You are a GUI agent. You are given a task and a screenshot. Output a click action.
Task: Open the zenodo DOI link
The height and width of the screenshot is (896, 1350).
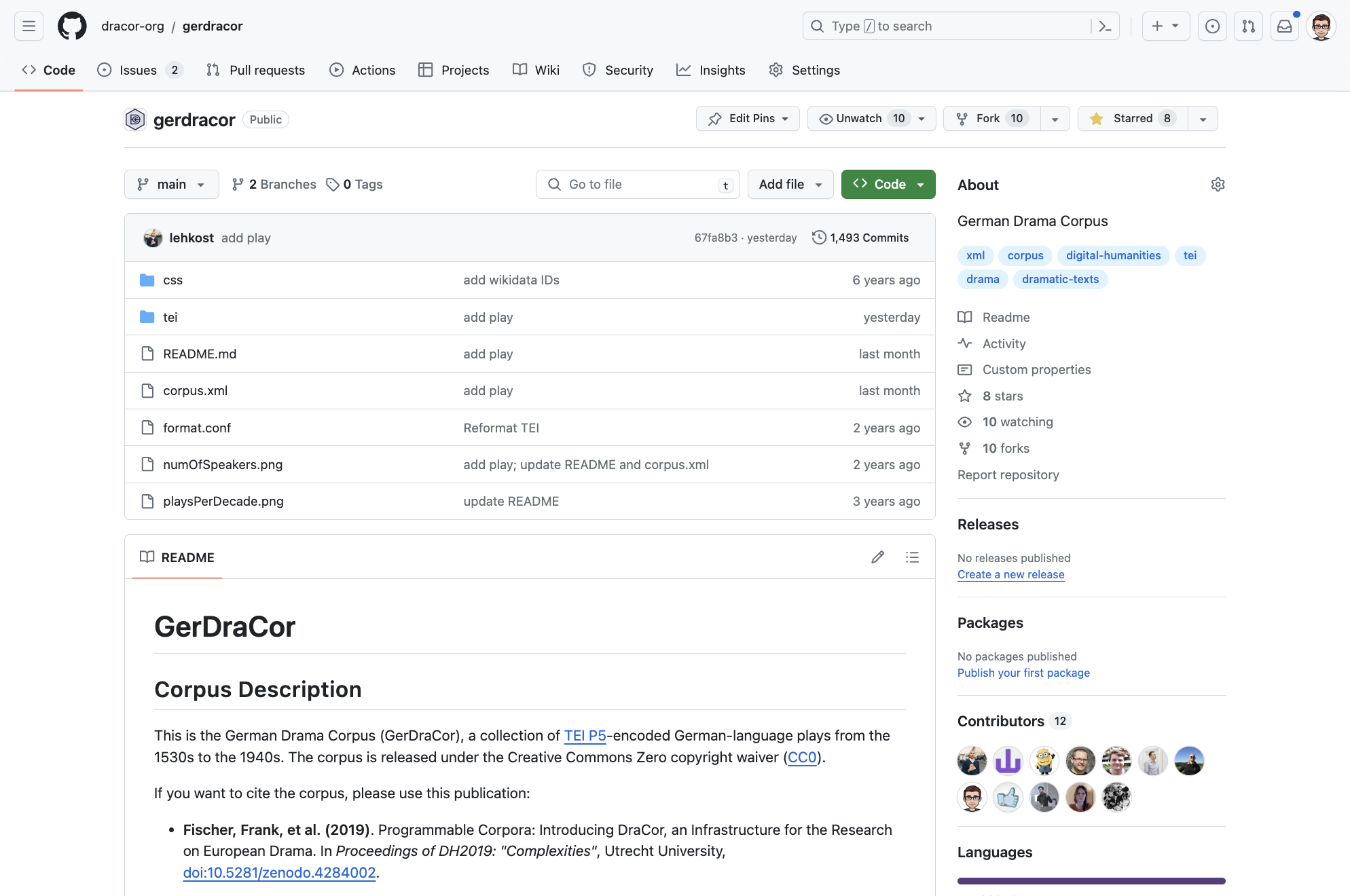[x=279, y=873]
